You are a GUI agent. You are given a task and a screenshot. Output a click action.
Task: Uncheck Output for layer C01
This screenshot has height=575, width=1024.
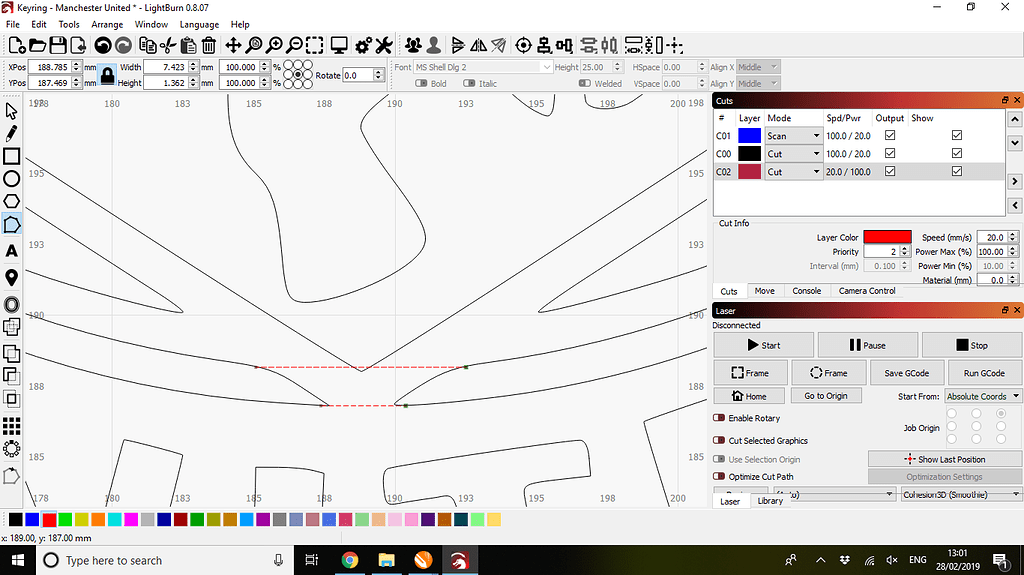[x=890, y=136]
